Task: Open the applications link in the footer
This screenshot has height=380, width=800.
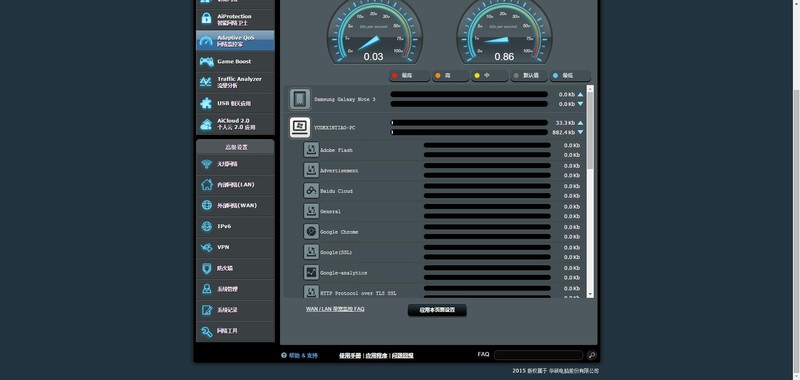Action: (x=376, y=356)
